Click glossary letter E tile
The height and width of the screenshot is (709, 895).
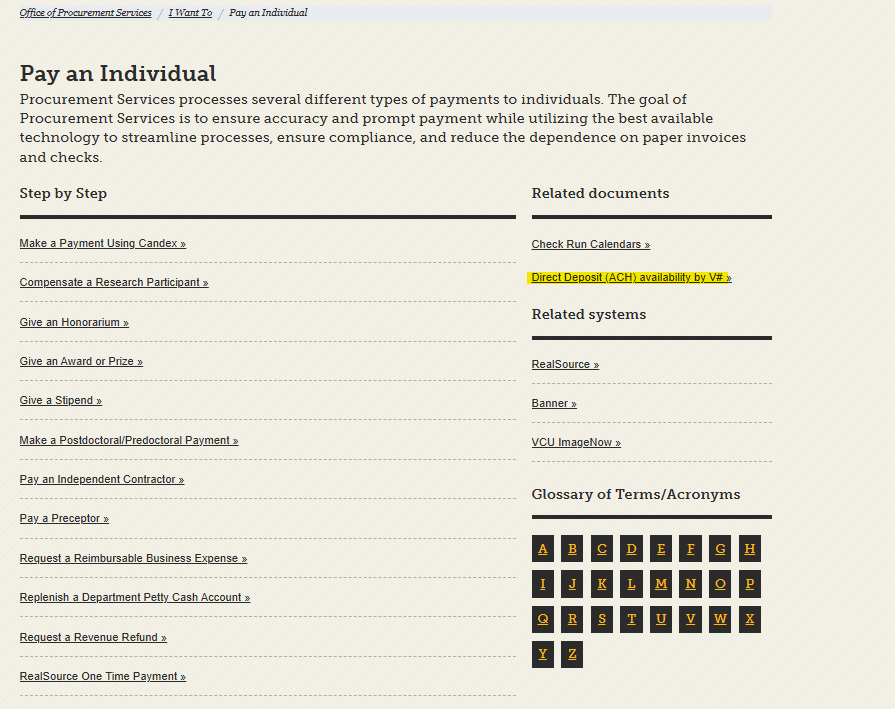(661, 548)
